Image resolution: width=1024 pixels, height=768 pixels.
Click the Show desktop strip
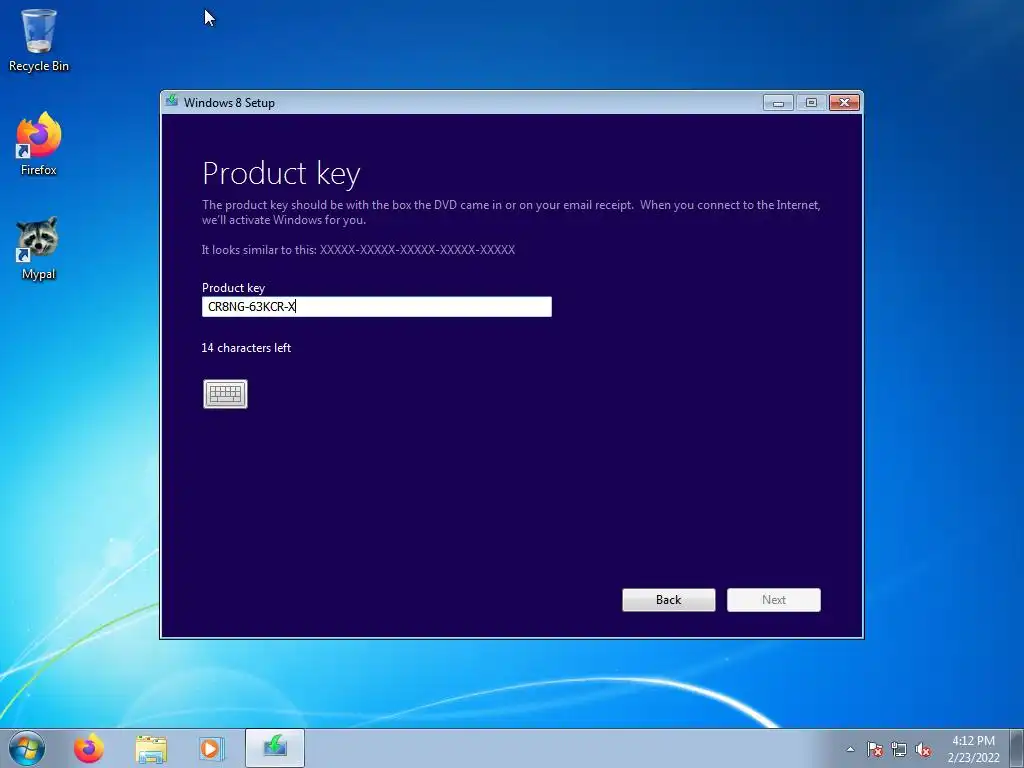1017,748
